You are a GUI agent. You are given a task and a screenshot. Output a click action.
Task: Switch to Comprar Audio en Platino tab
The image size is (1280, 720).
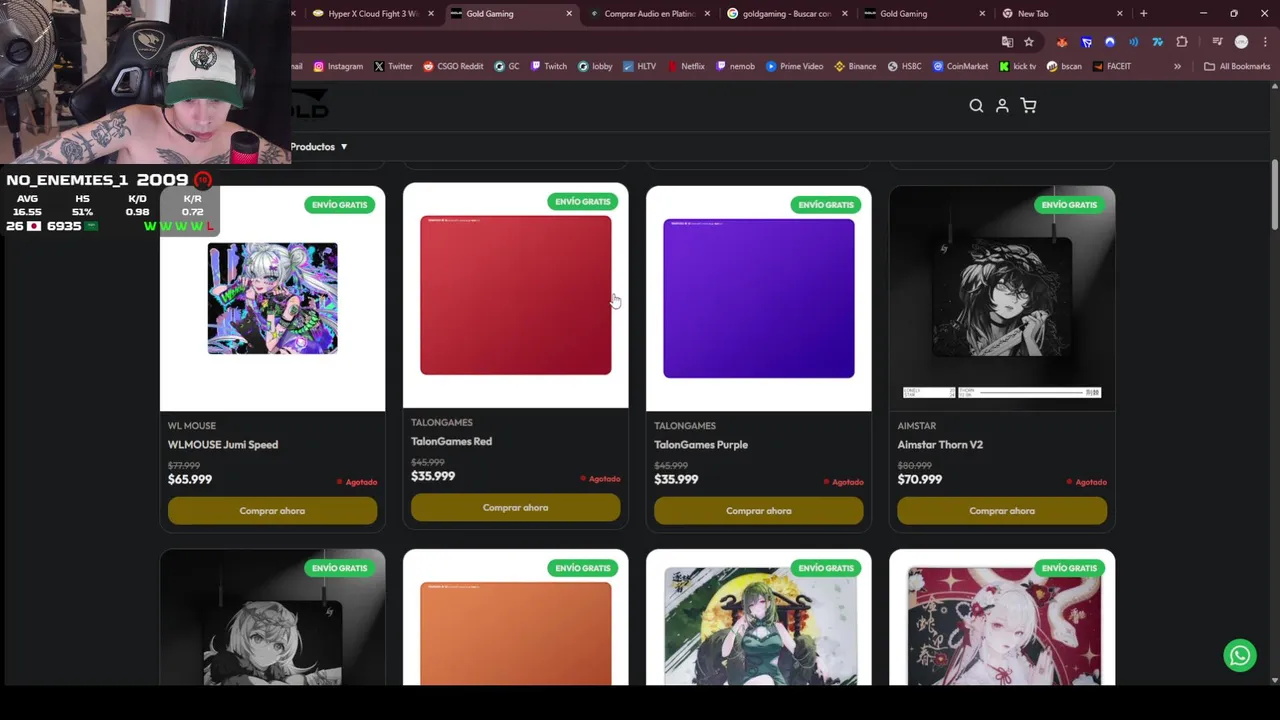pos(650,14)
